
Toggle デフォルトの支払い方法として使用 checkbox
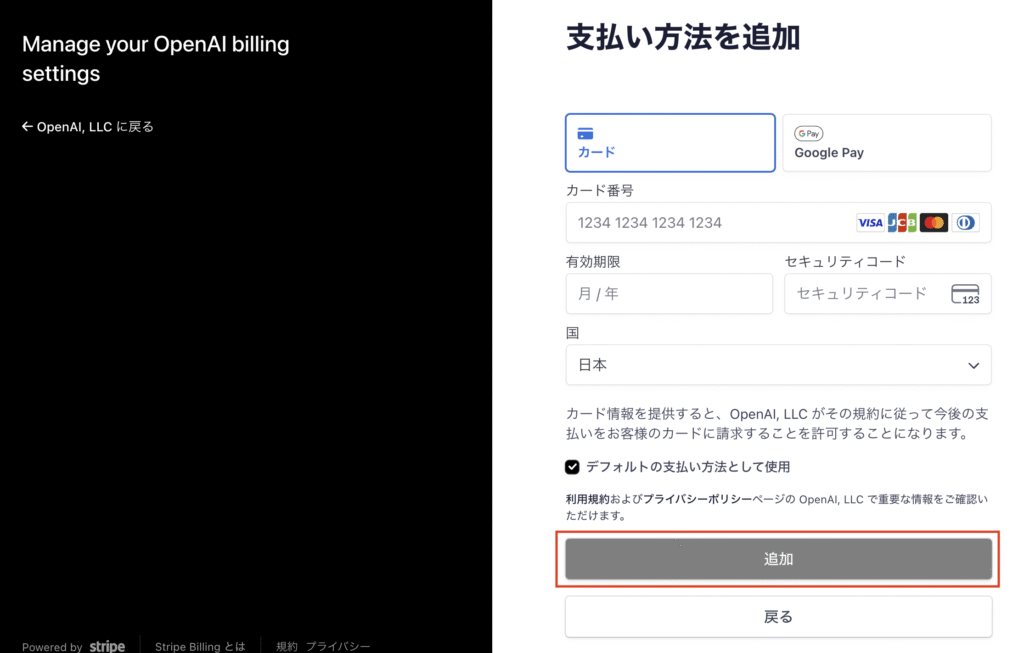[572, 467]
